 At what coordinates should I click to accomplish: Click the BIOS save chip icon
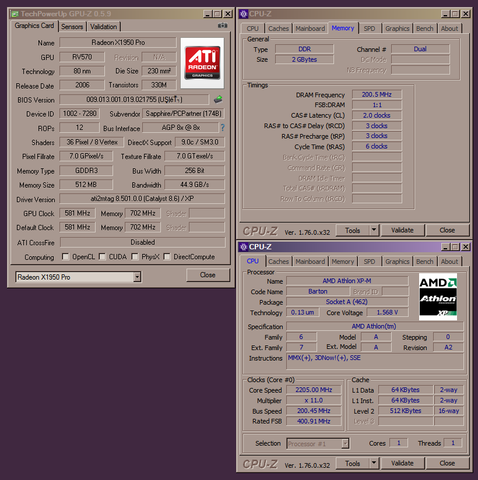218,99
